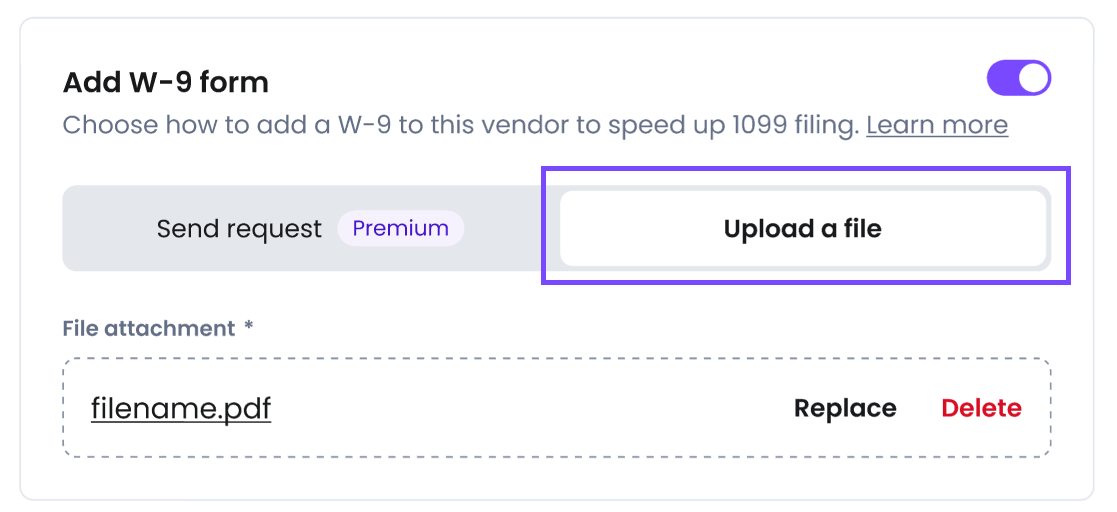1117x512 pixels.
Task: Click the "Send request" label text
Action: pyautogui.click(x=239, y=229)
